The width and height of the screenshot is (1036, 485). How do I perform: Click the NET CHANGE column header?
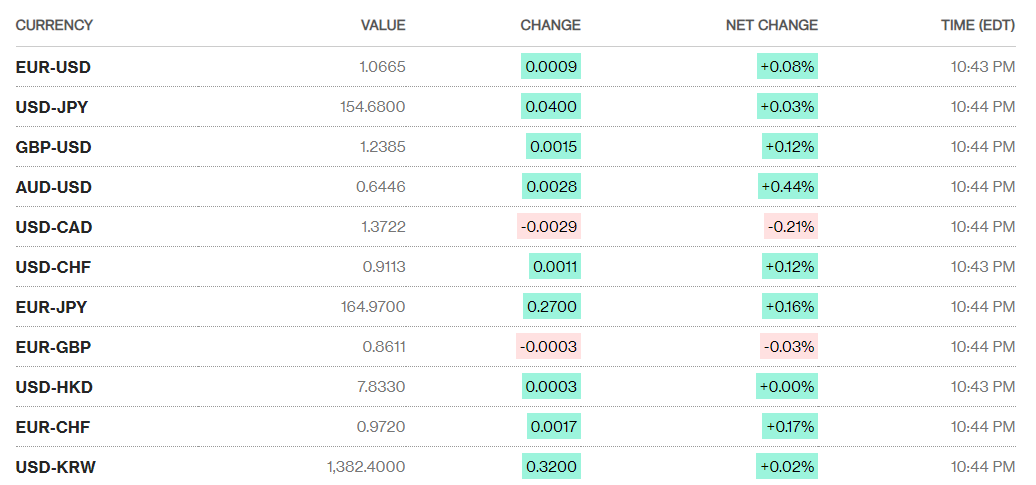point(771,25)
